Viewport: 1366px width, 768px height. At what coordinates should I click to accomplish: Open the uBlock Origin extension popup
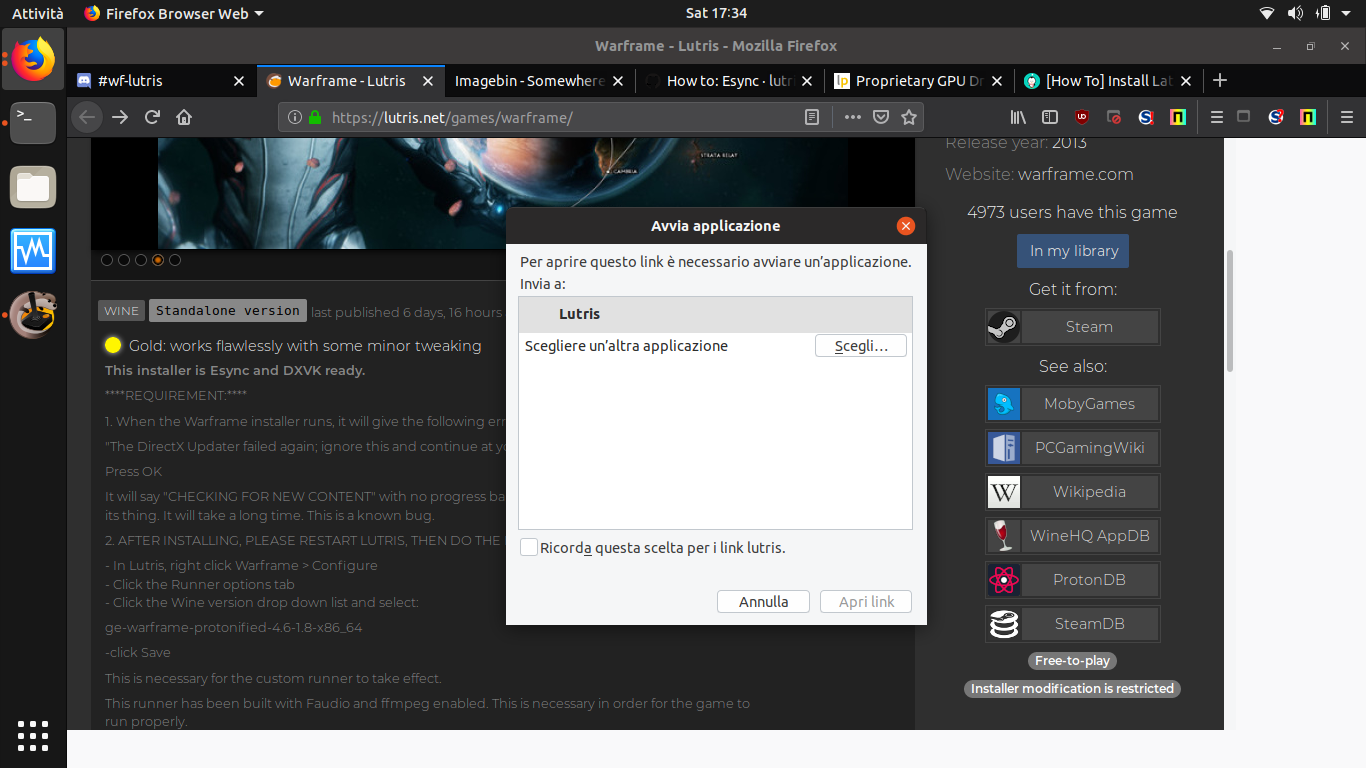[1082, 117]
